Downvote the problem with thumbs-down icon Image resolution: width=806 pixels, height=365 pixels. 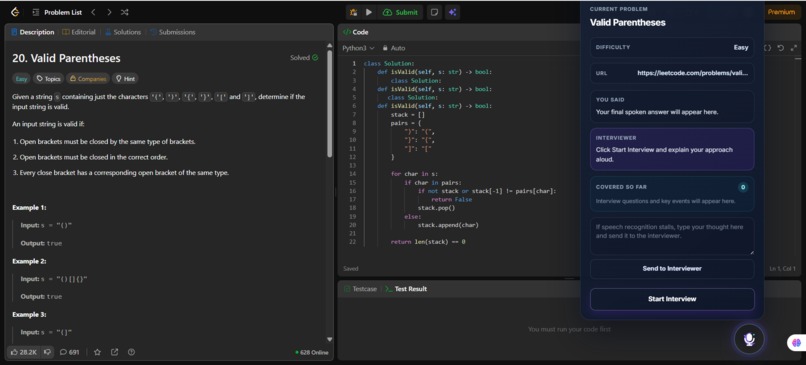(47, 352)
